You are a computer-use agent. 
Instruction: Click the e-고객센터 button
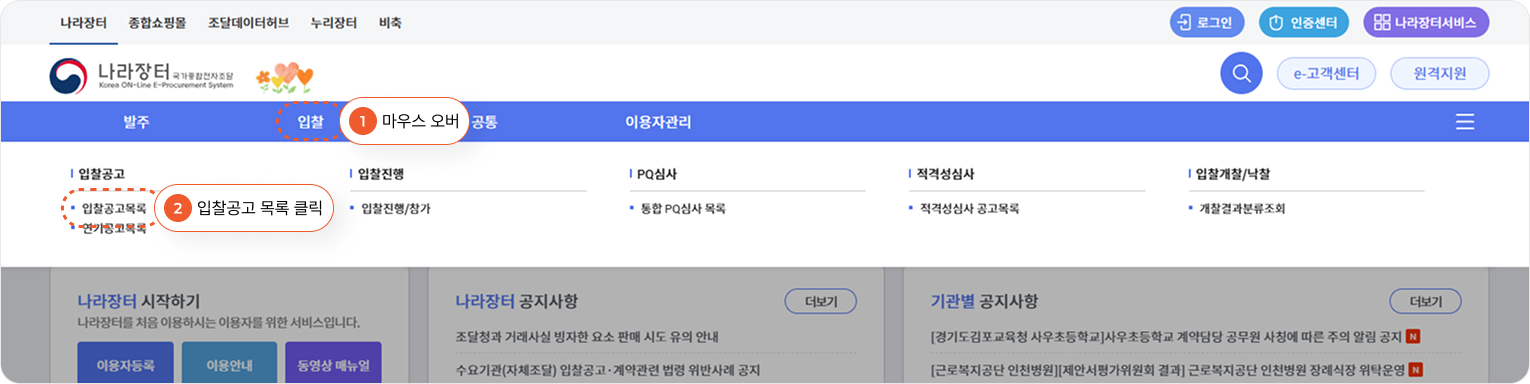tap(1326, 74)
